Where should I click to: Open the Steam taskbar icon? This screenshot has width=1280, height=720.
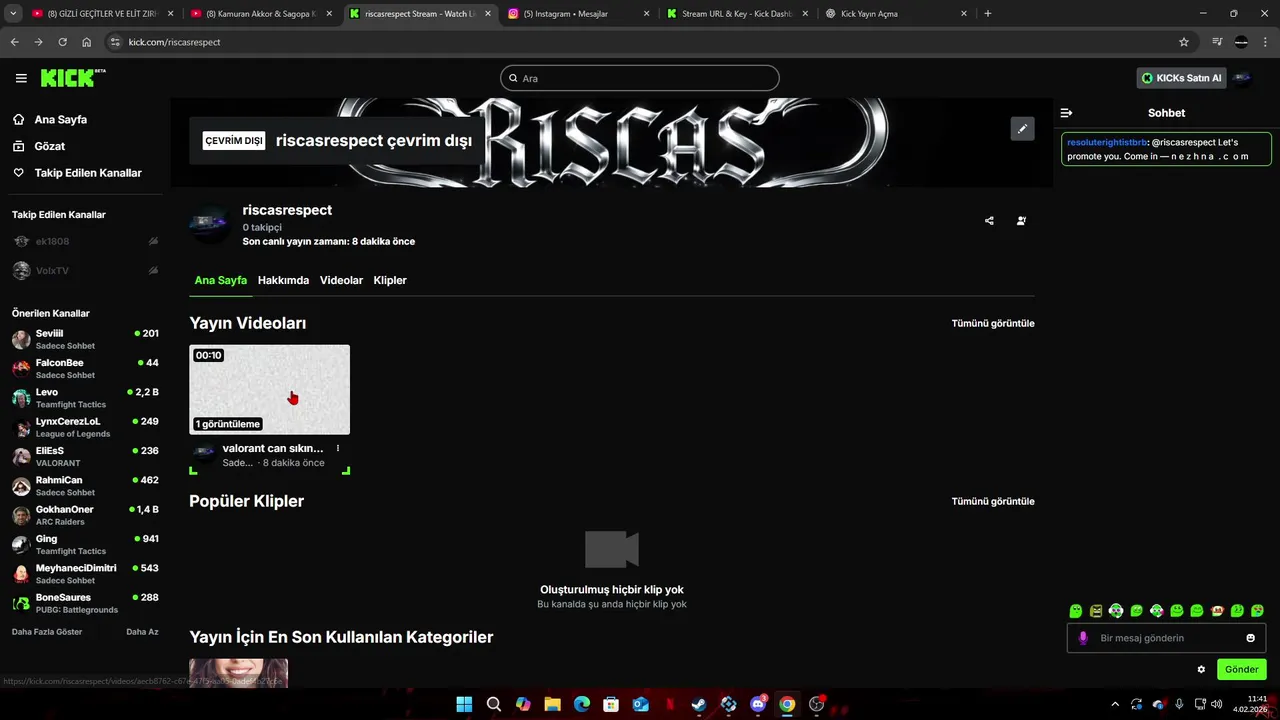pos(699,704)
